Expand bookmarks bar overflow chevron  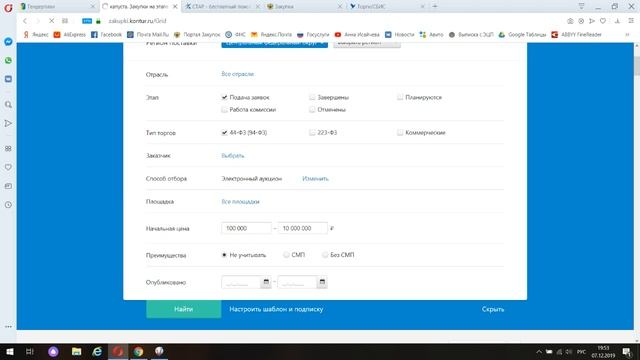coord(627,35)
